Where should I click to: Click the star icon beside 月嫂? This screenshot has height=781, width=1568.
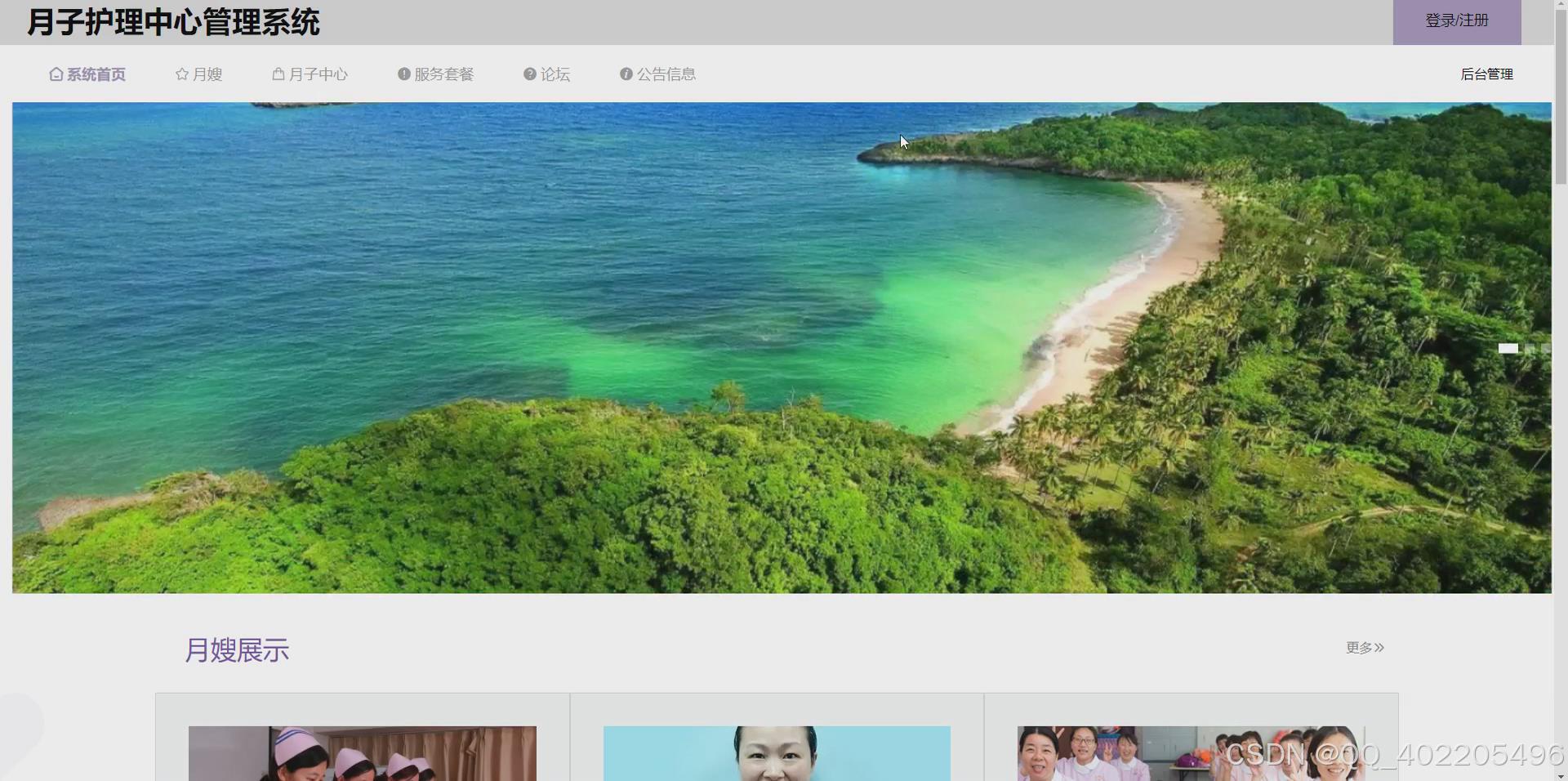click(182, 74)
